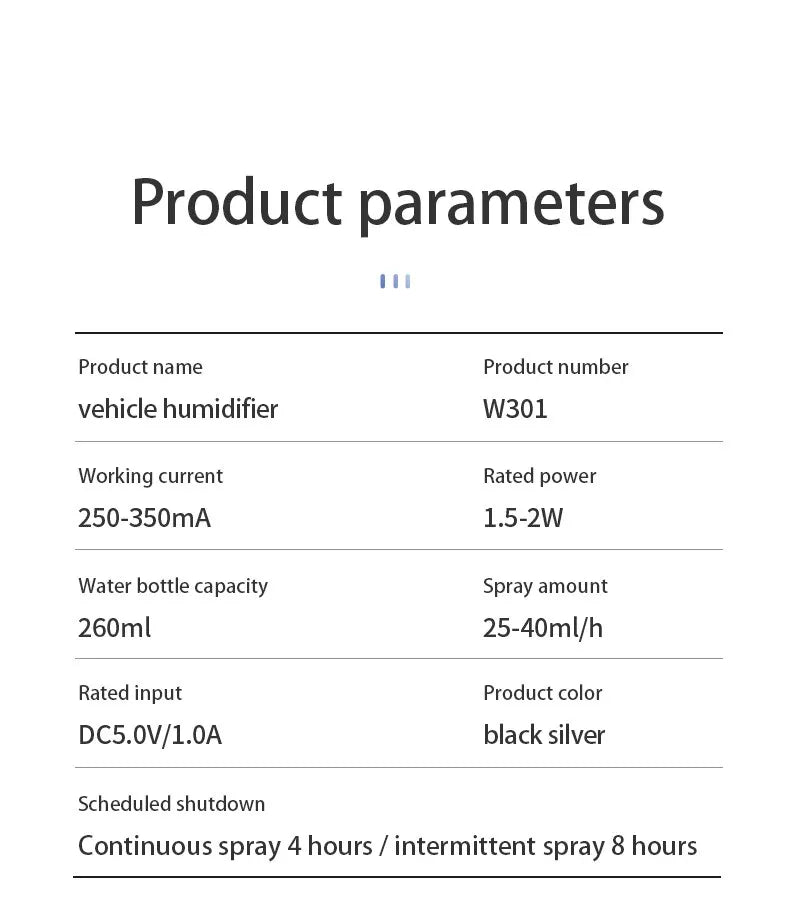Image resolution: width=790 pixels, height=917 pixels.
Task: Click the black silver color value
Action: pos(544,736)
